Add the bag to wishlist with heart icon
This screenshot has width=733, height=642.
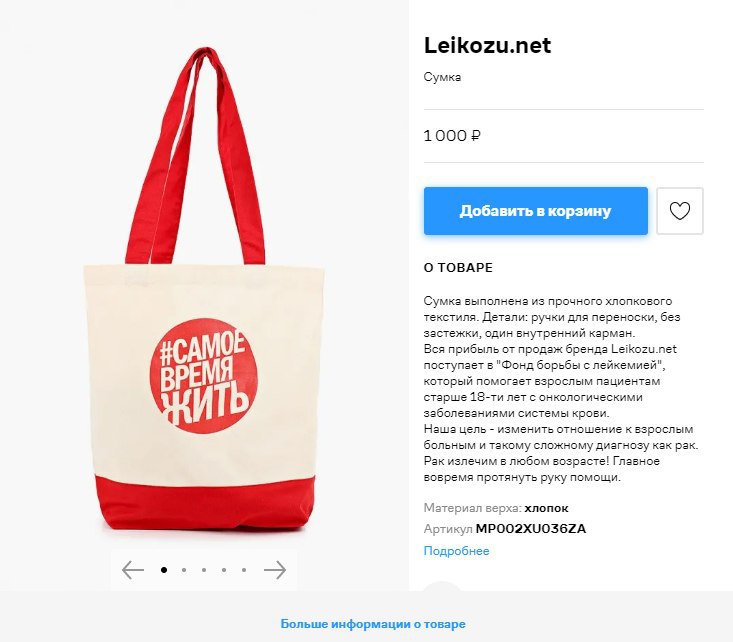(x=680, y=211)
